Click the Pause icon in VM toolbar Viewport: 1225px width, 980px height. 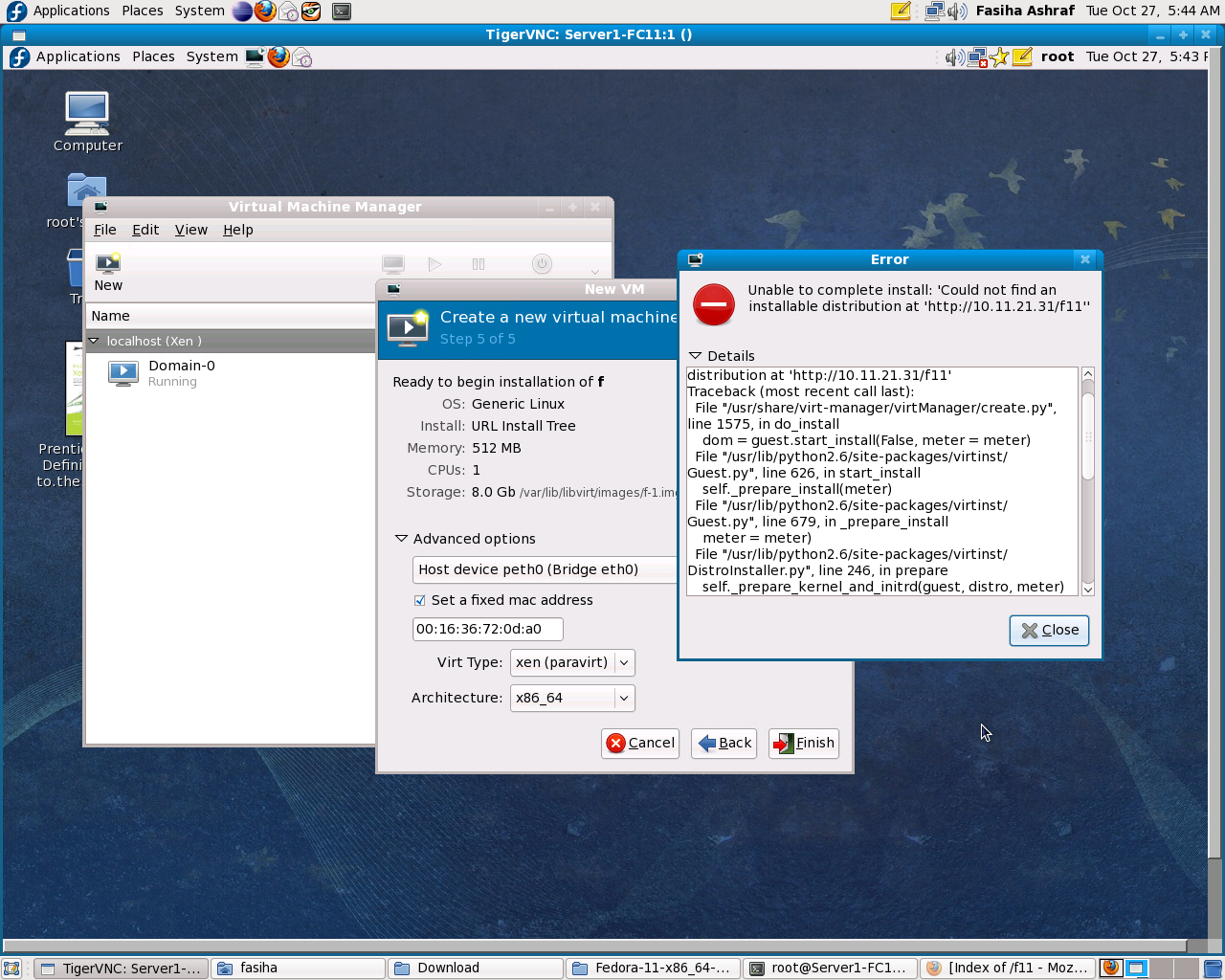[x=479, y=264]
